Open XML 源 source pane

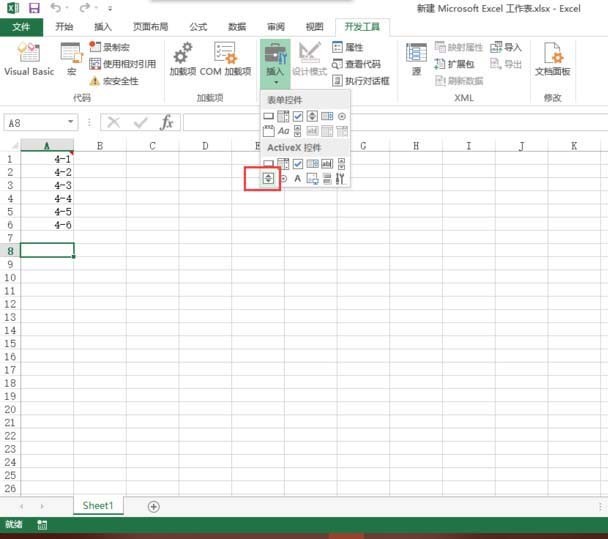pyautogui.click(x=416, y=58)
